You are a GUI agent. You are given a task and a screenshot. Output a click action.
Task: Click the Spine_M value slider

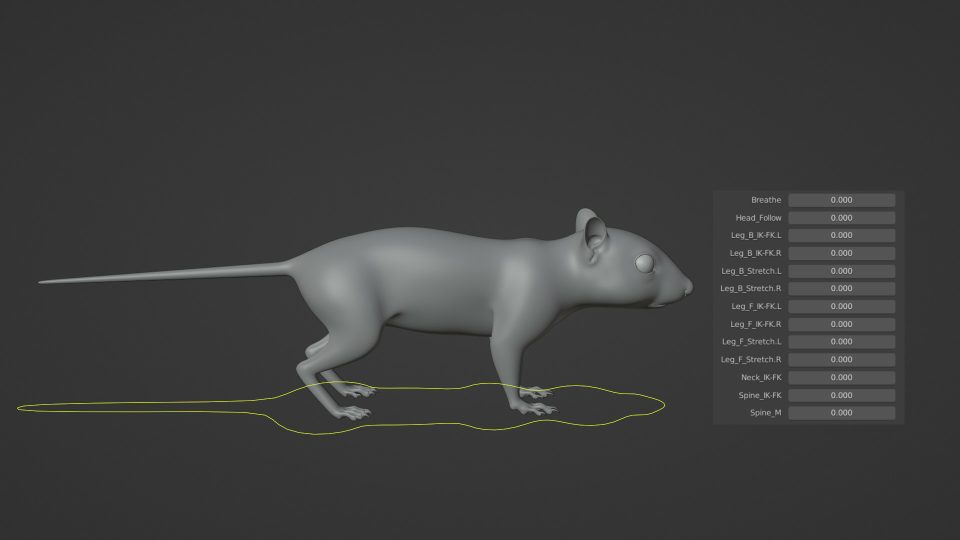click(x=841, y=412)
